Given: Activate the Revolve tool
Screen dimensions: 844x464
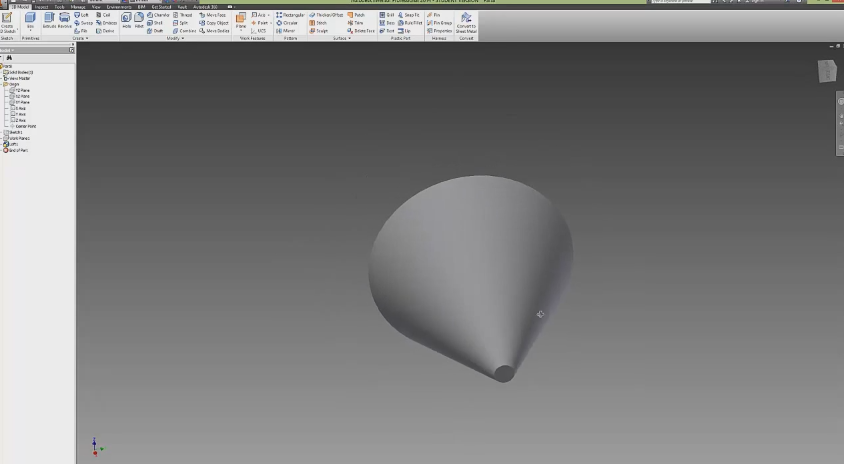Looking at the screenshot, I should click(x=65, y=20).
